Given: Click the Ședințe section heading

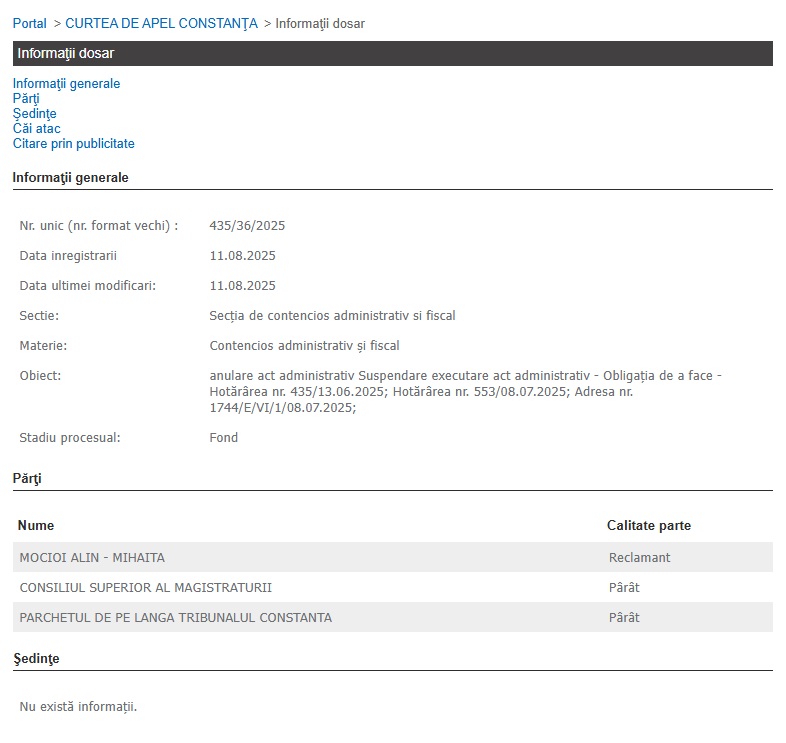Looking at the screenshot, I should [x=36, y=659].
